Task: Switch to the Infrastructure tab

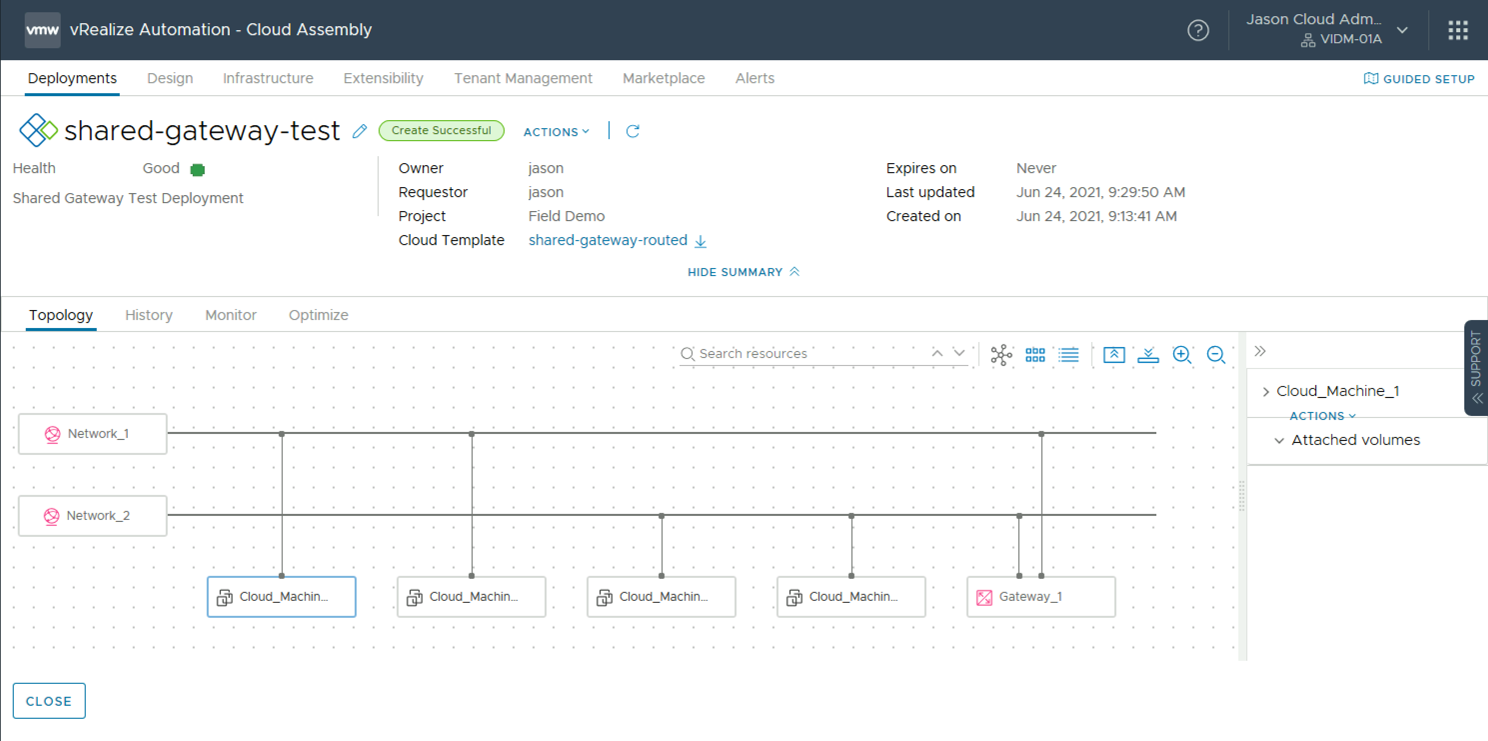Action: click(x=268, y=78)
